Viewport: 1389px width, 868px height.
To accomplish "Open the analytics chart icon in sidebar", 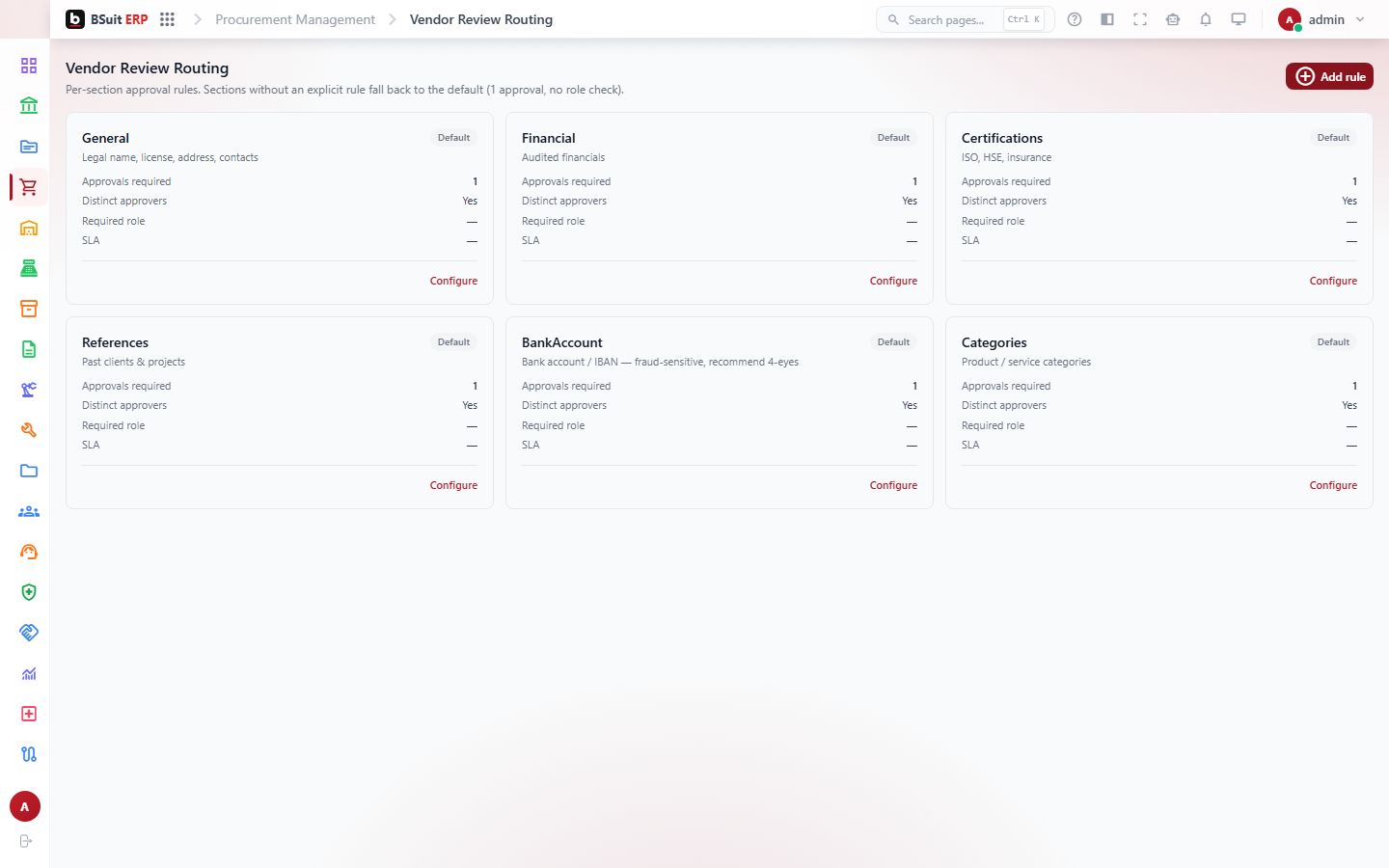I will coord(29,673).
